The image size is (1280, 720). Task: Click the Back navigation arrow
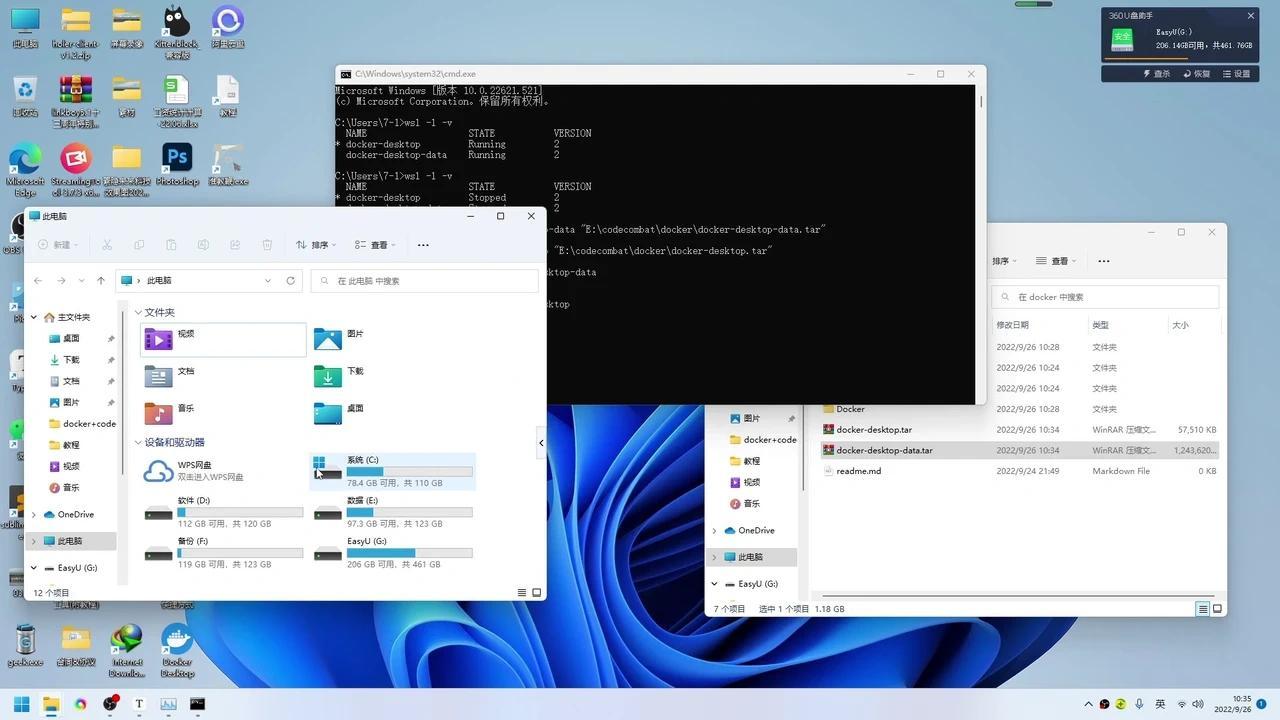[38, 280]
